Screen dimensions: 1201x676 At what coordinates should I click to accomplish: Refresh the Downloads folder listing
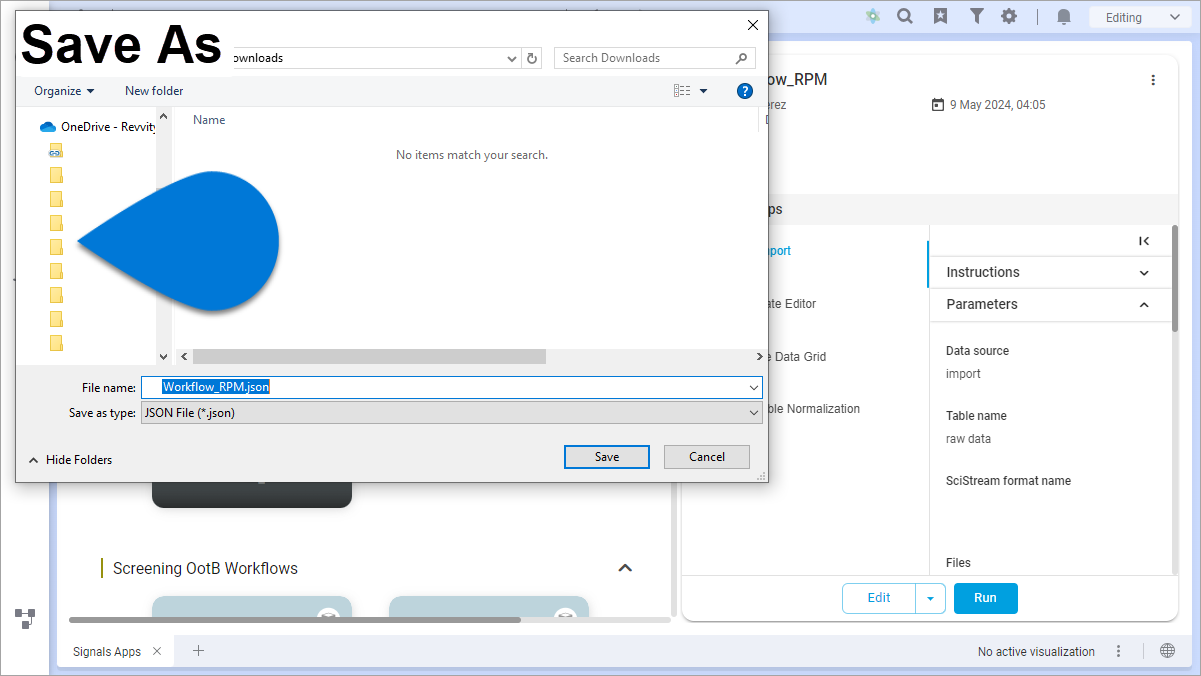click(x=533, y=58)
